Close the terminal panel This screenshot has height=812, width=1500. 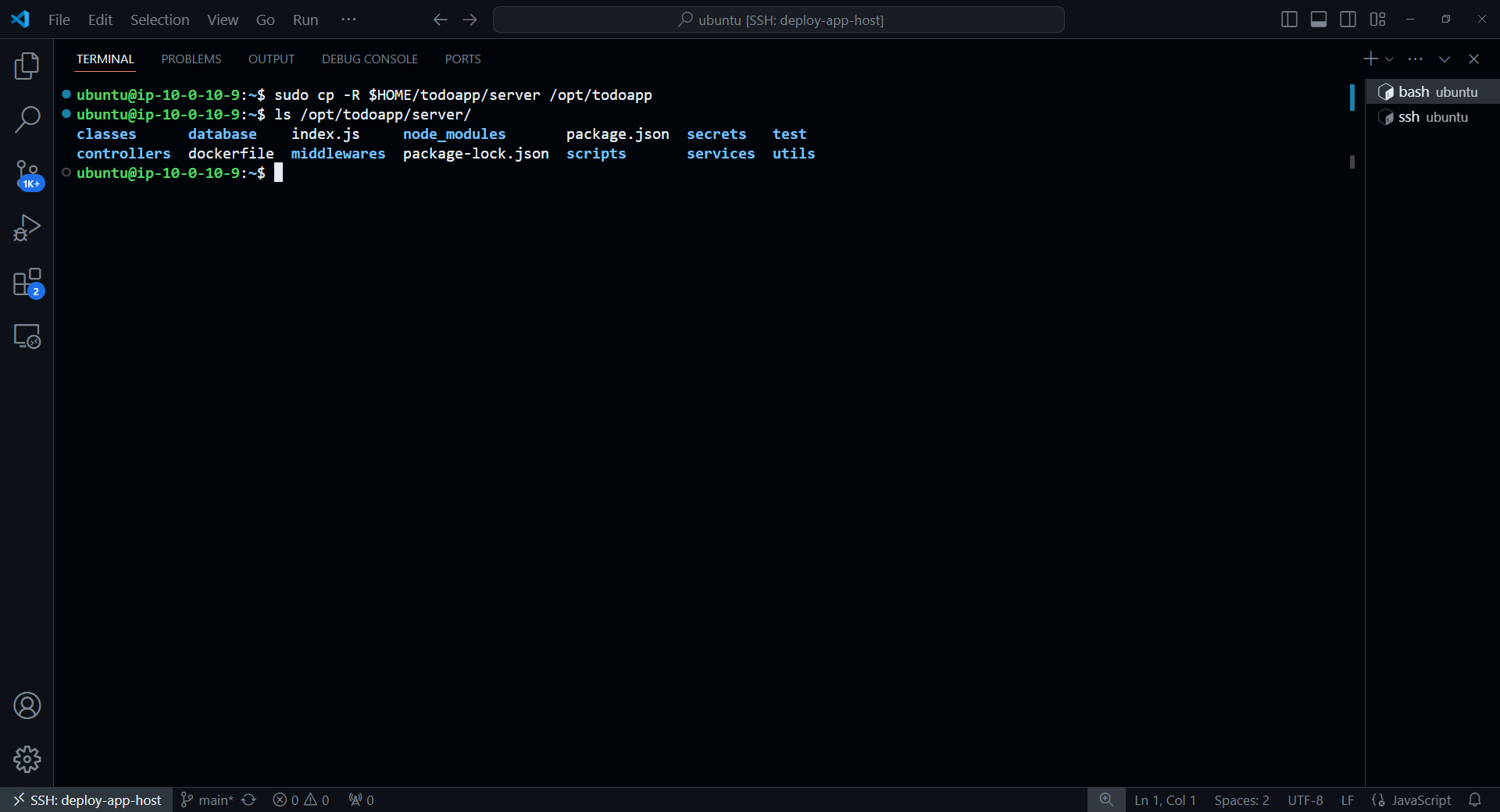coord(1473,59)
